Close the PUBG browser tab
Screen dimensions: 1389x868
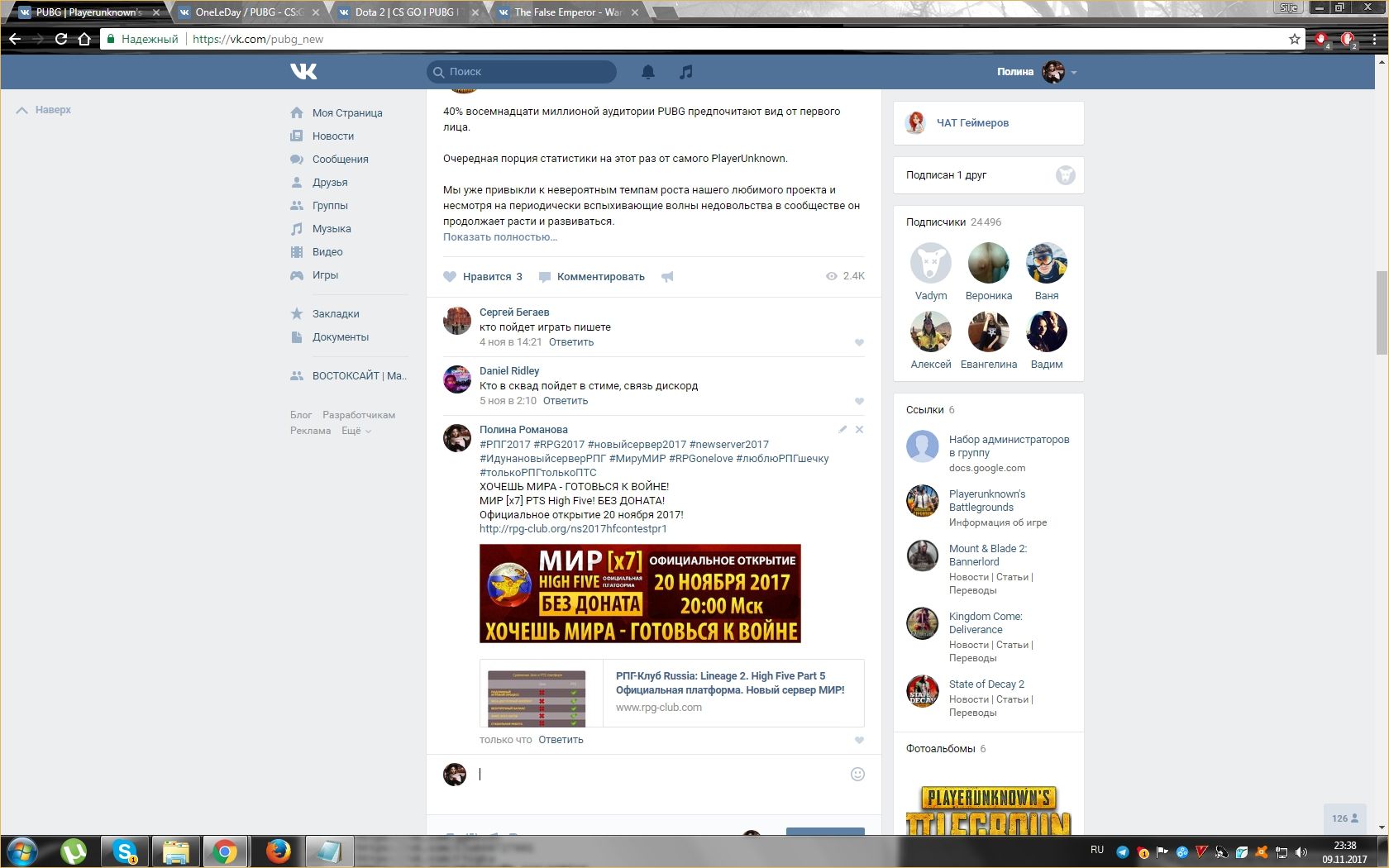pyautogui.click(x=156, y=12)
